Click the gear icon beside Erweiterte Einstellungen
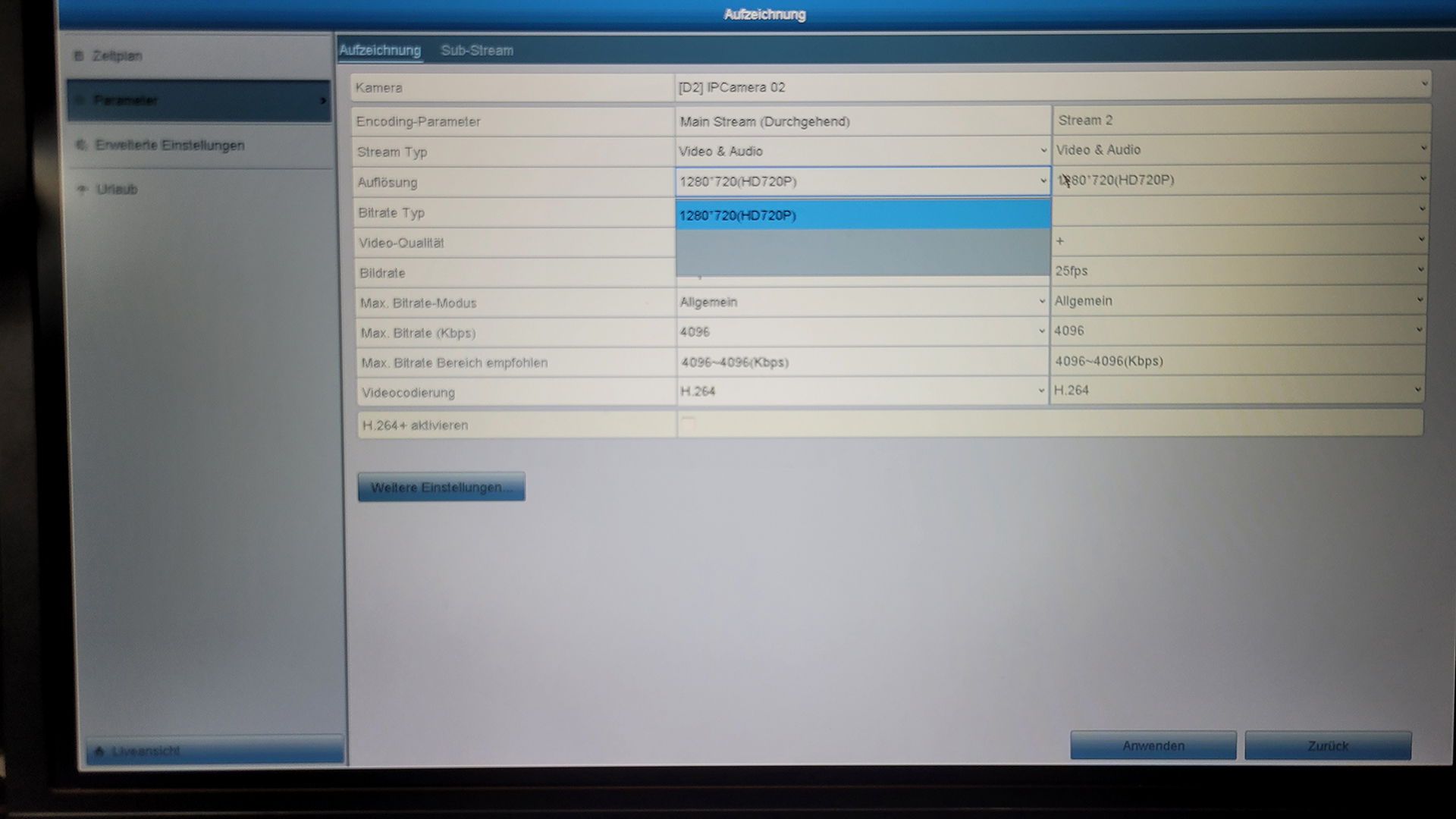Viewport: 1456px width, 819px height. [81, 145]
